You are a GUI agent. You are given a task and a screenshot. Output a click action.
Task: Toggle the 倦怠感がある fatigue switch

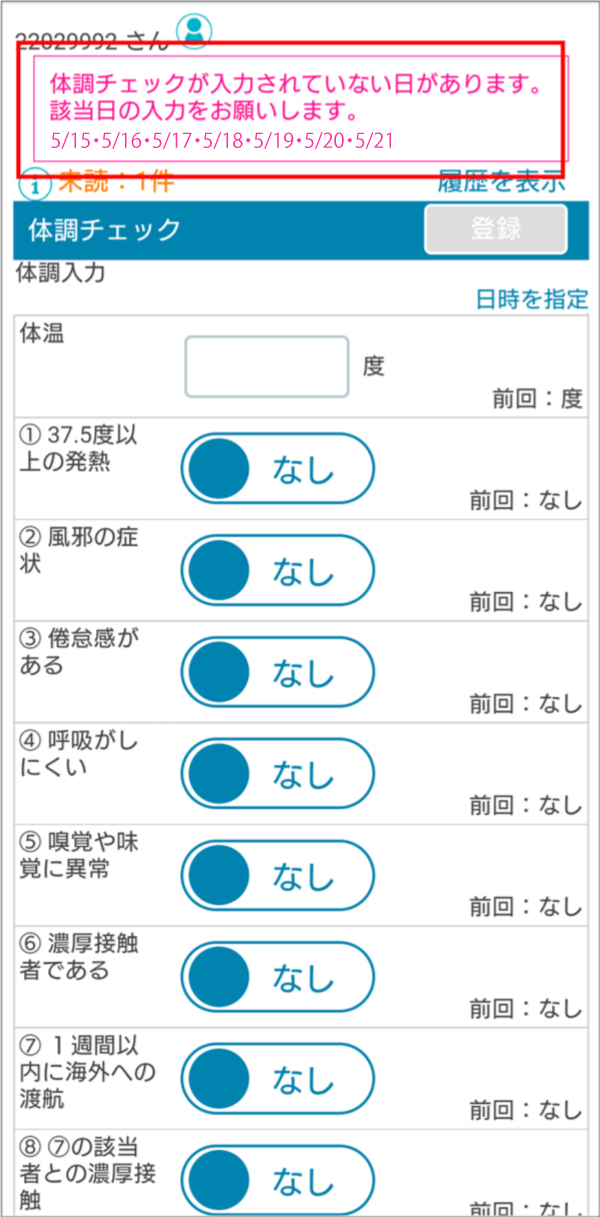(x=277, y=672)
